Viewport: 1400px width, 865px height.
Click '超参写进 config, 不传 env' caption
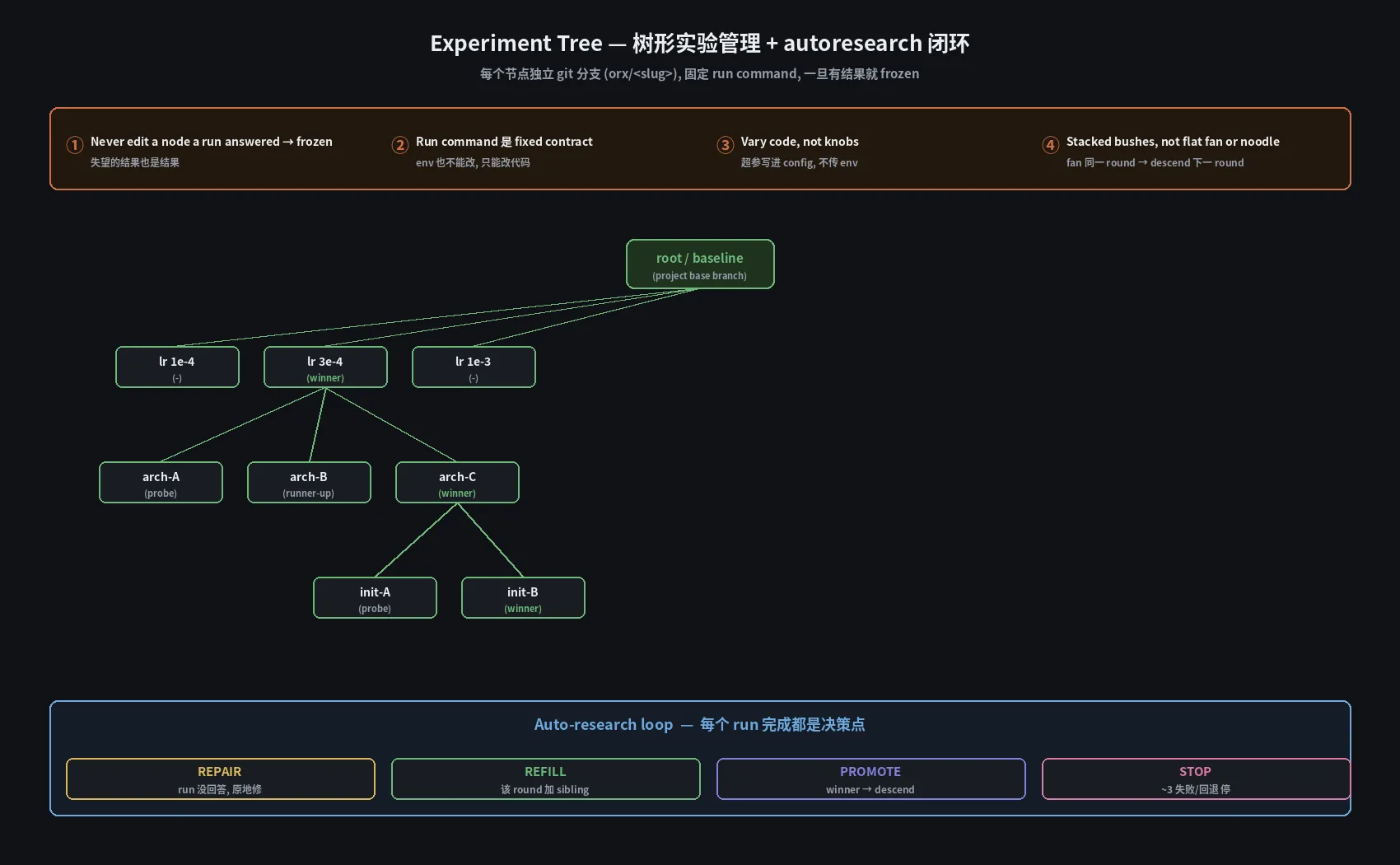coord(799,163)
